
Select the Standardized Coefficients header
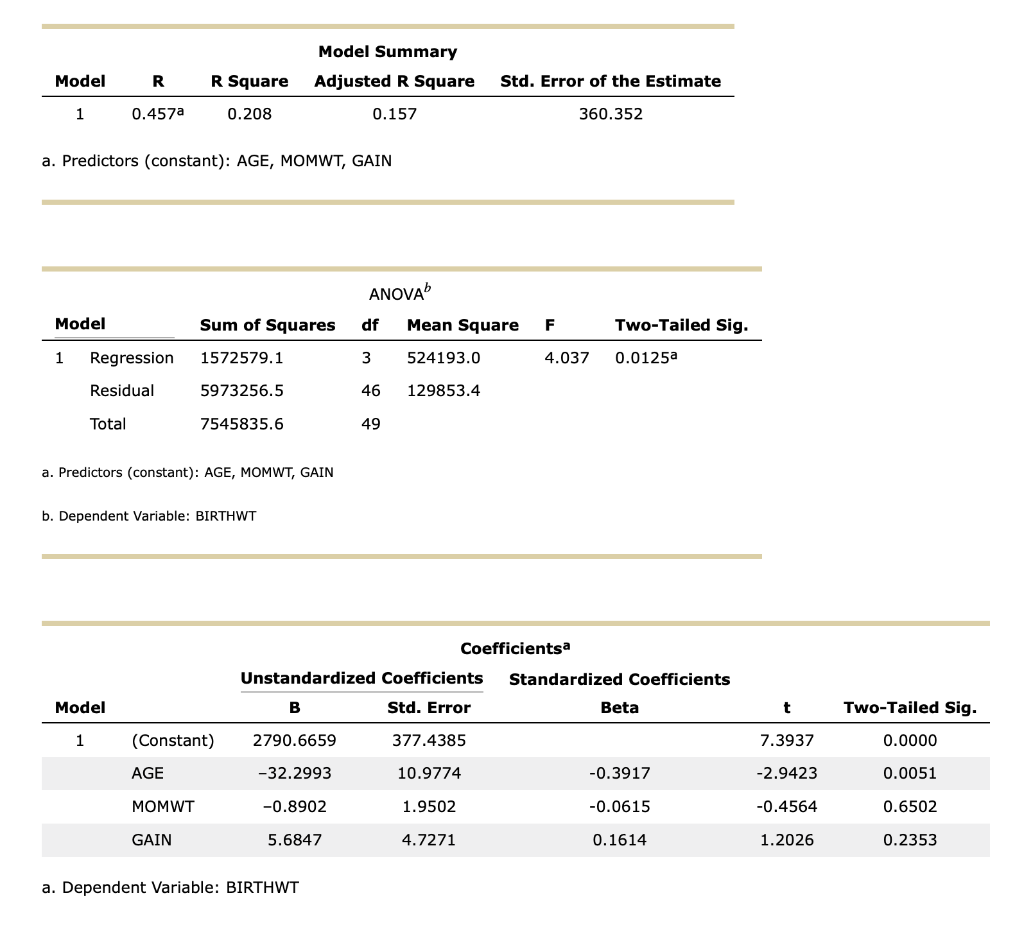619,678
